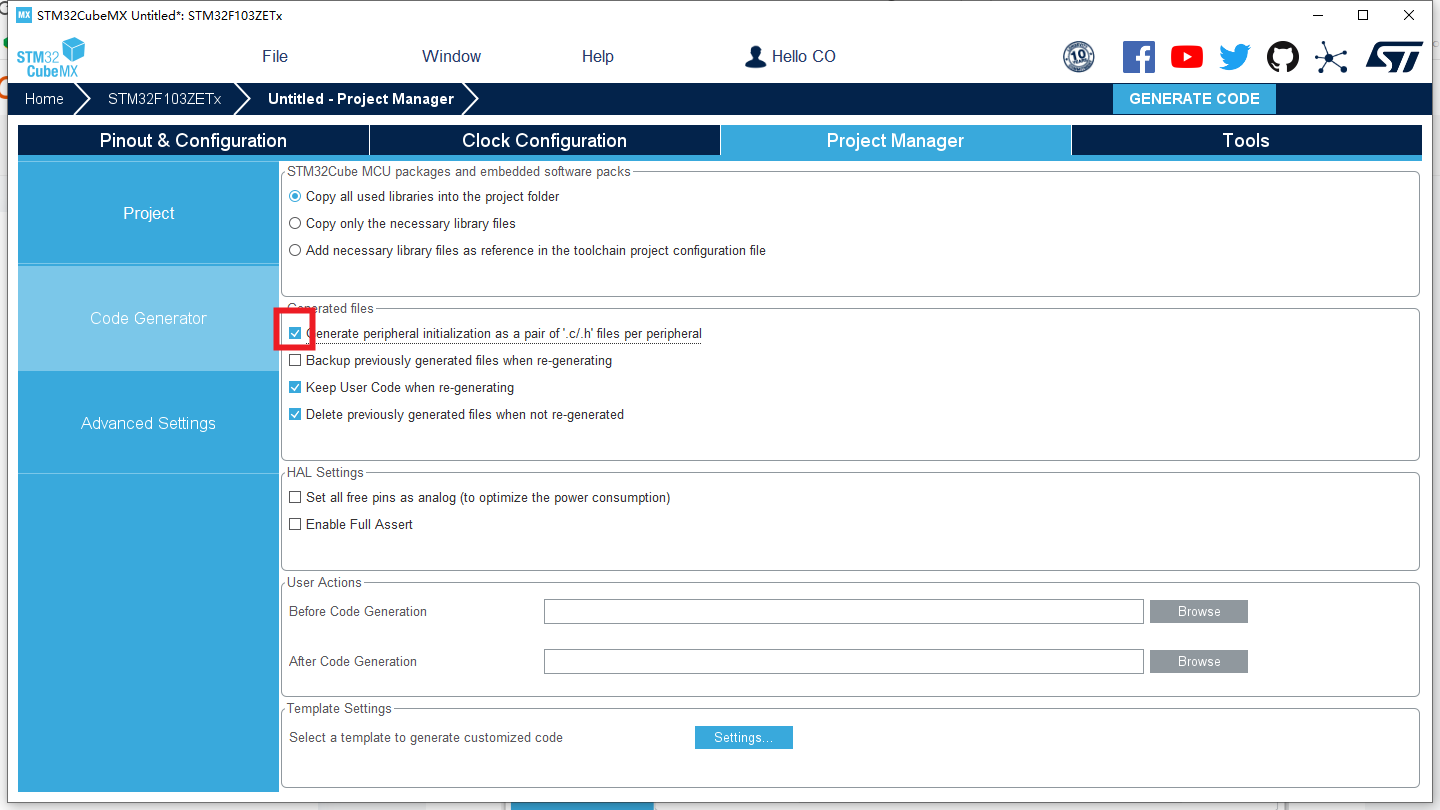Click the ST community network icon
The width and height of the screenshot is (1440, 810).
pyautogui.click(x=1331, y=57)
